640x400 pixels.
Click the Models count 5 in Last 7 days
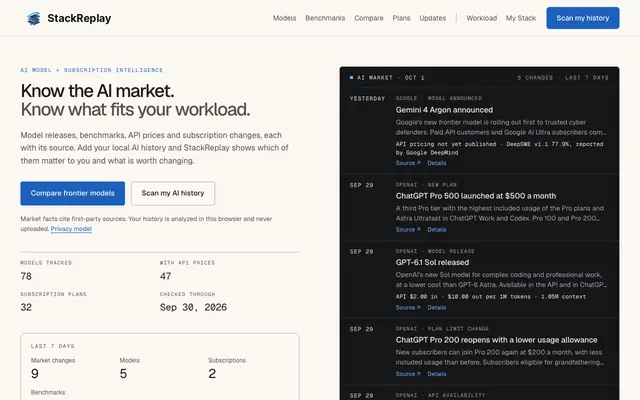(123, 373)
